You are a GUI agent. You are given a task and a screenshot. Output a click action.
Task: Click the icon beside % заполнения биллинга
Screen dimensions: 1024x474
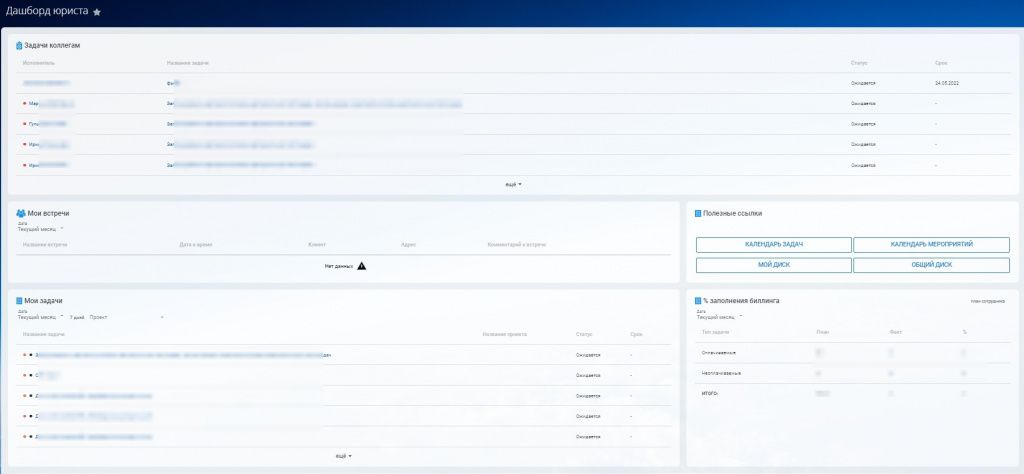[698, 300]
